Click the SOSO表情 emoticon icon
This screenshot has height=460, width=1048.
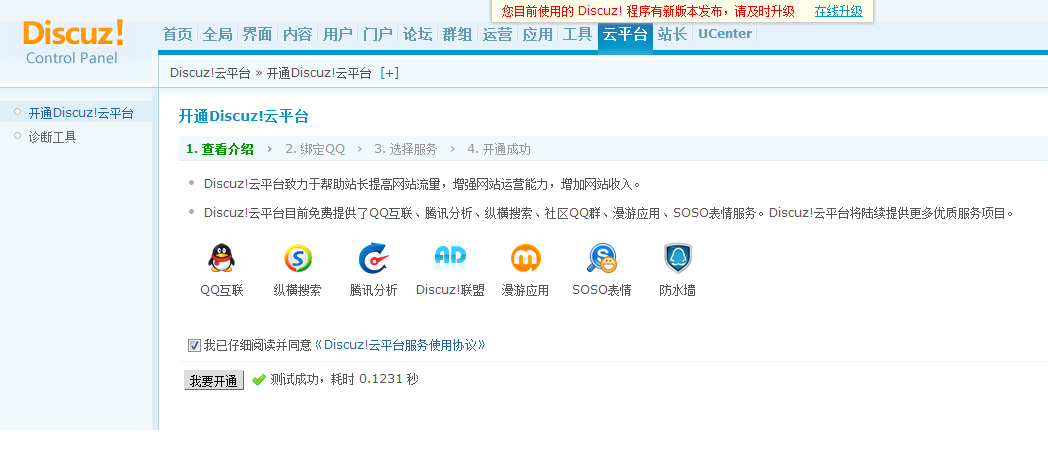coord(602,258)
